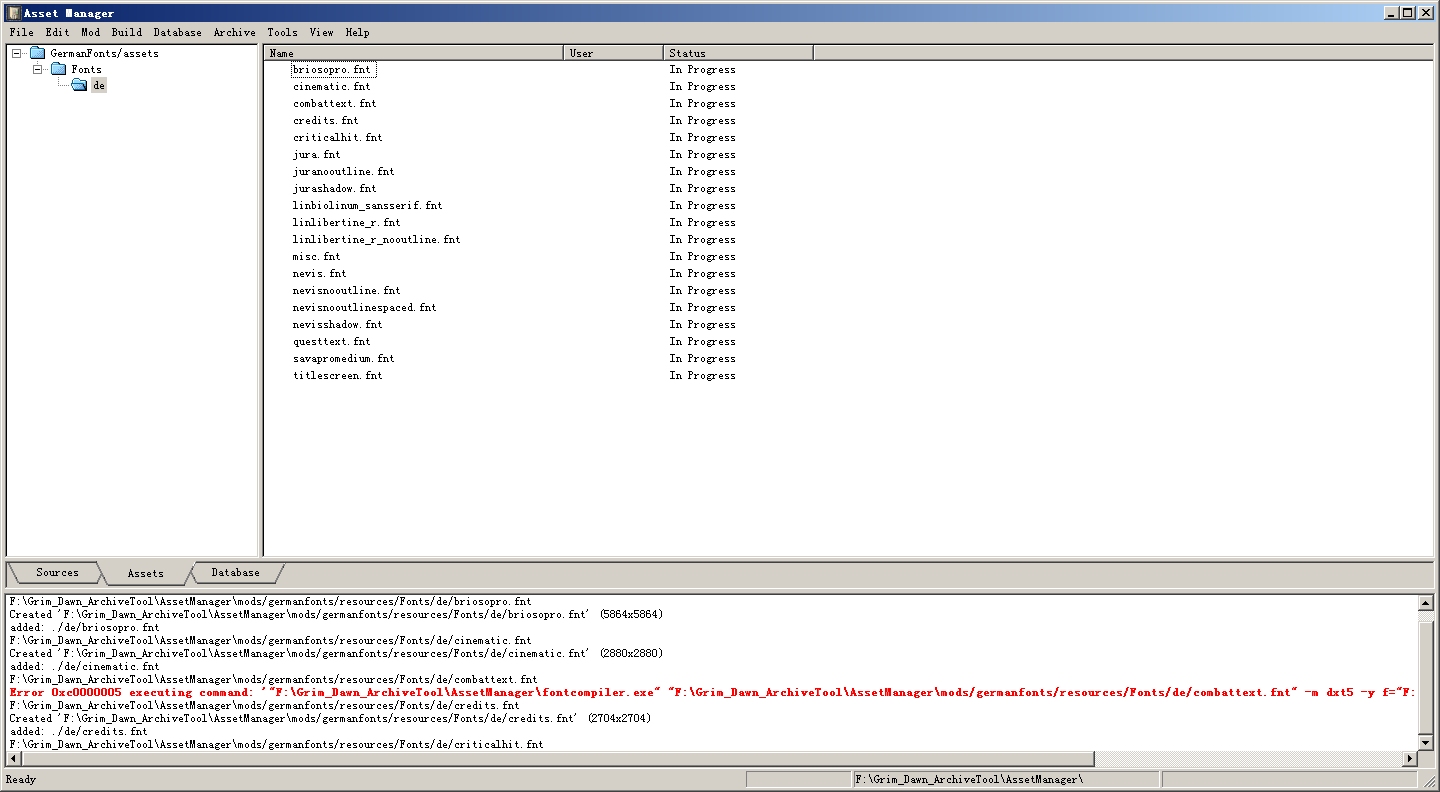Viewport: 1440px width, 792px height.
Task: Open the View menu
Action: pos(321,32)
